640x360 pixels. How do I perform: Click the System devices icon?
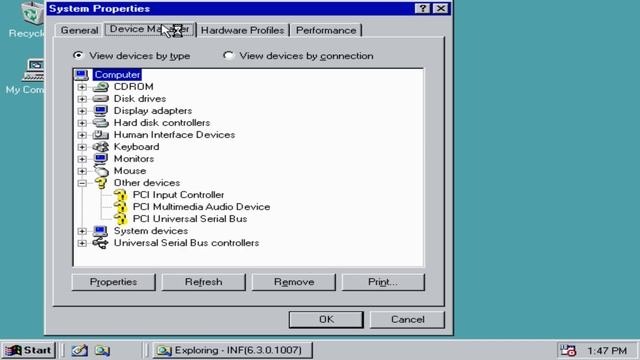tap(100, 231)
